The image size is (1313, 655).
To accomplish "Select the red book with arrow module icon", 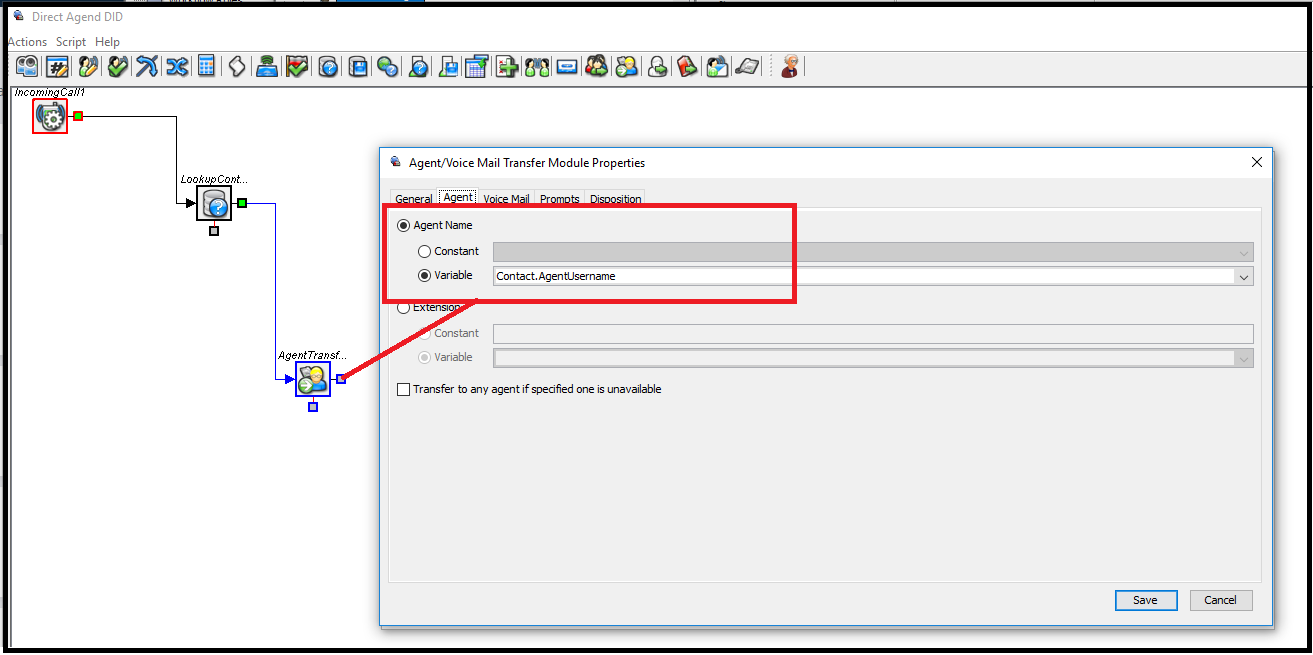I will click(687, 67).
